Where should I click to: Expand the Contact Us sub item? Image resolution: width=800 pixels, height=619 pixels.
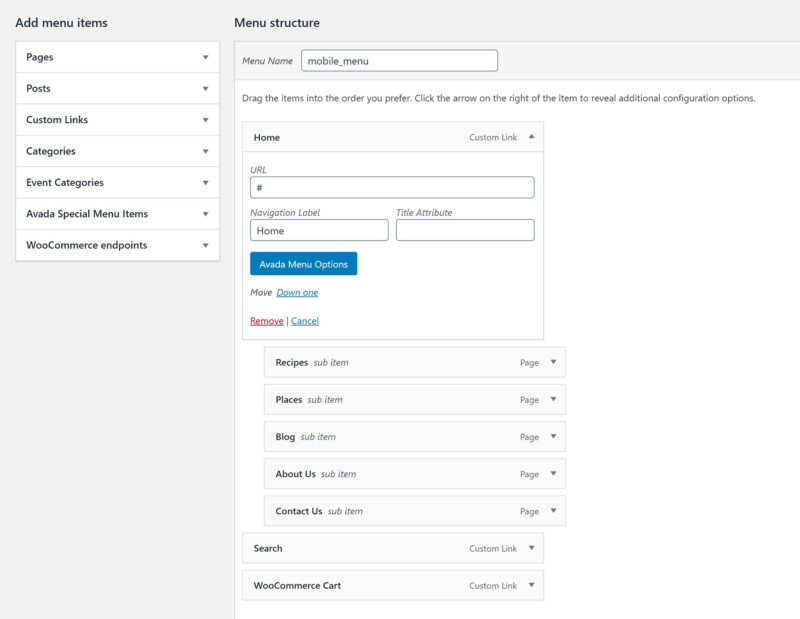[553, 511]
